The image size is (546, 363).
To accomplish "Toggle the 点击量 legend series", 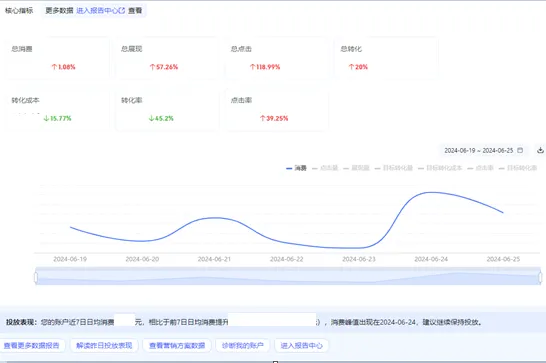I will (x=325, y=168).
